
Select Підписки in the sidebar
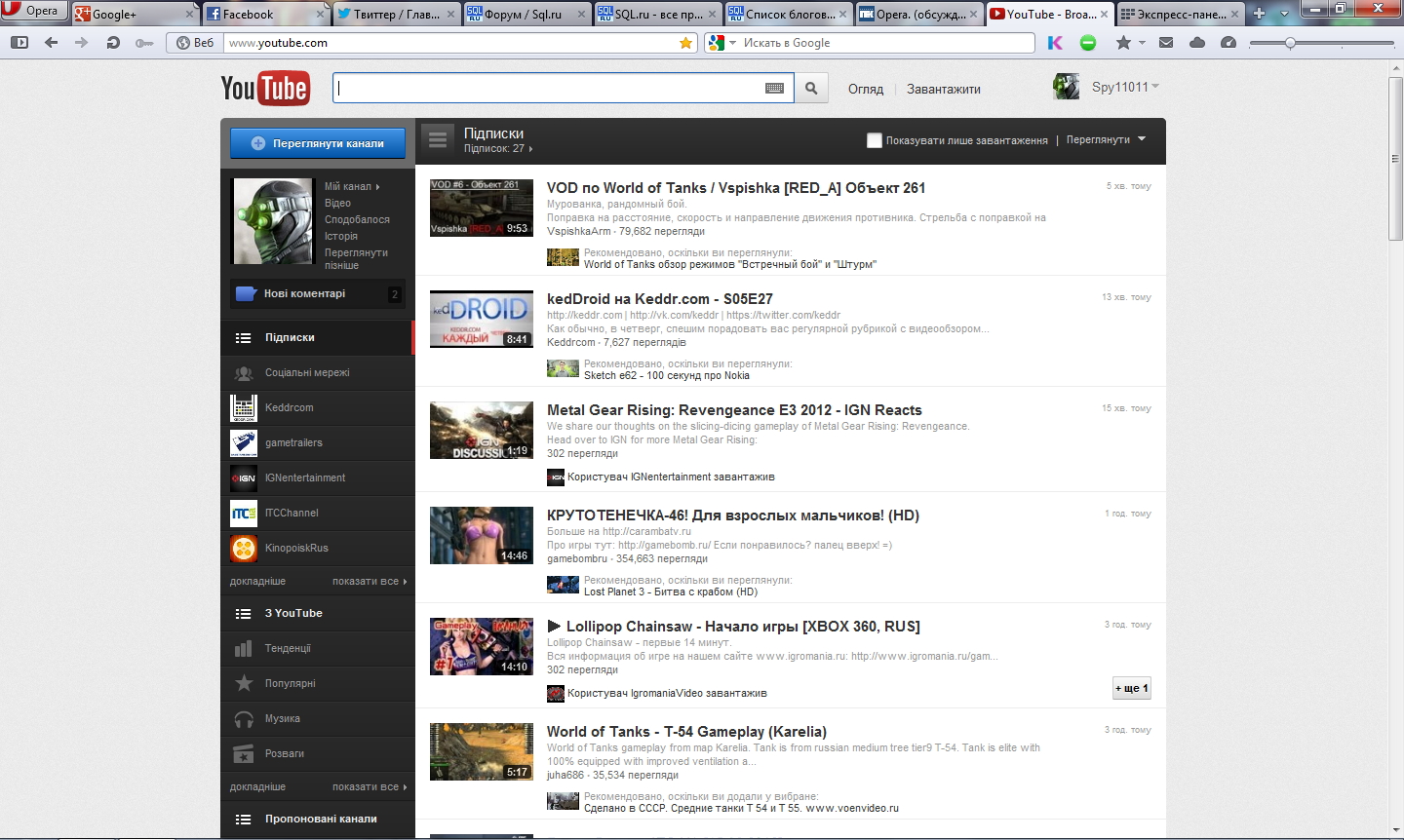point(318,337)
